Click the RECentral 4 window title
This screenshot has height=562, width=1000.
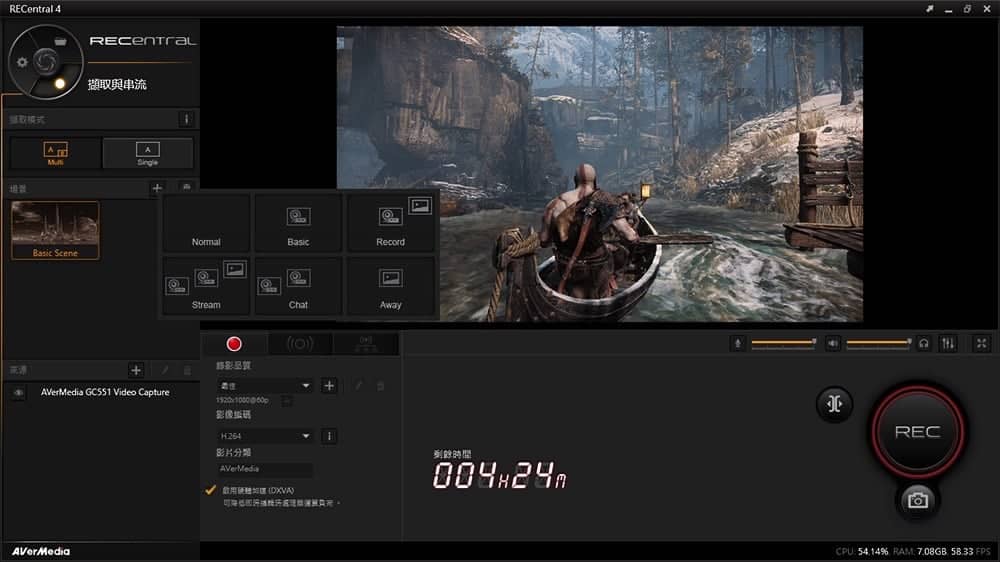[35, 9]
